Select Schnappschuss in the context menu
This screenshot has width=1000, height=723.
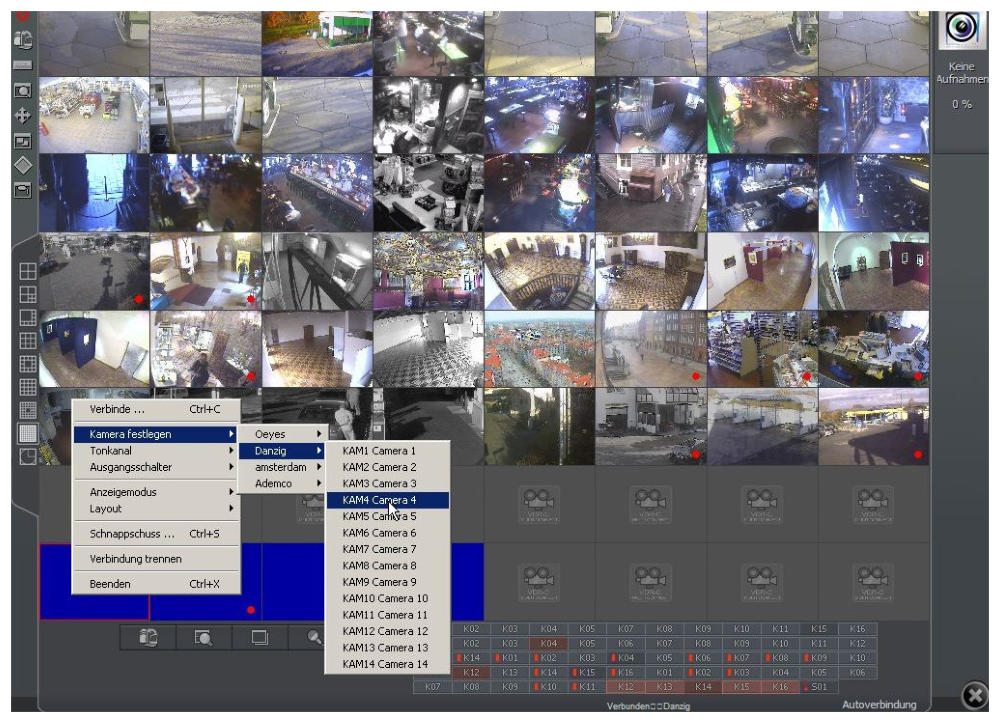coord(155,533)
